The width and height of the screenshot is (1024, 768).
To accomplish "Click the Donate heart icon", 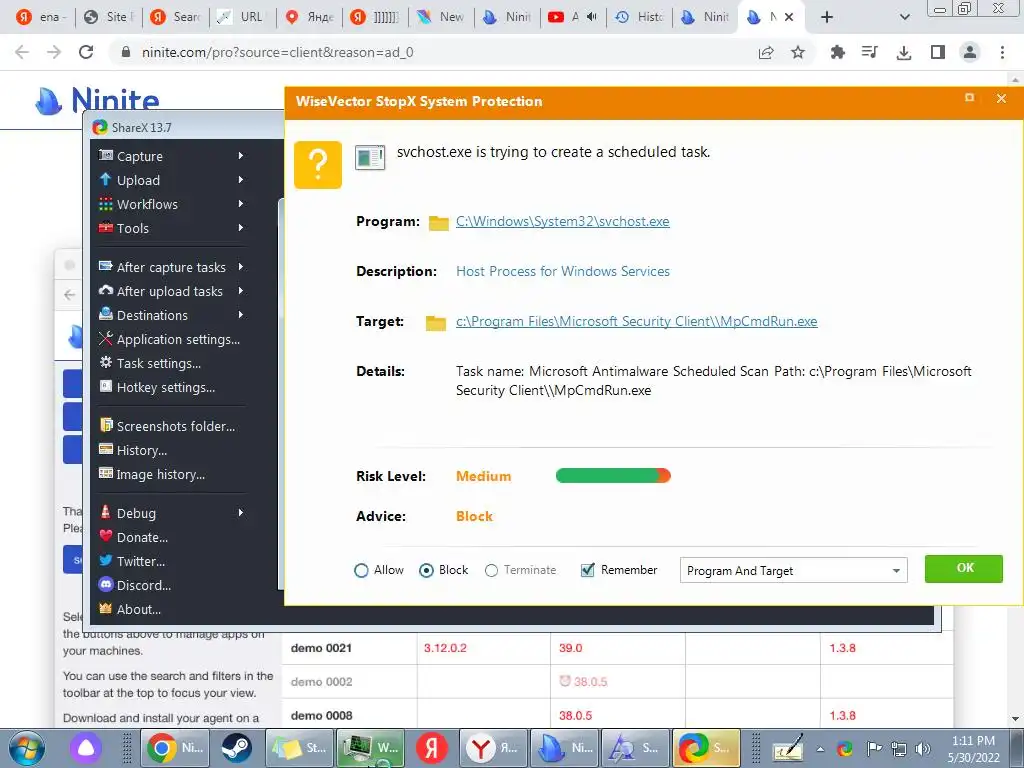I will (x=105, y=536).
